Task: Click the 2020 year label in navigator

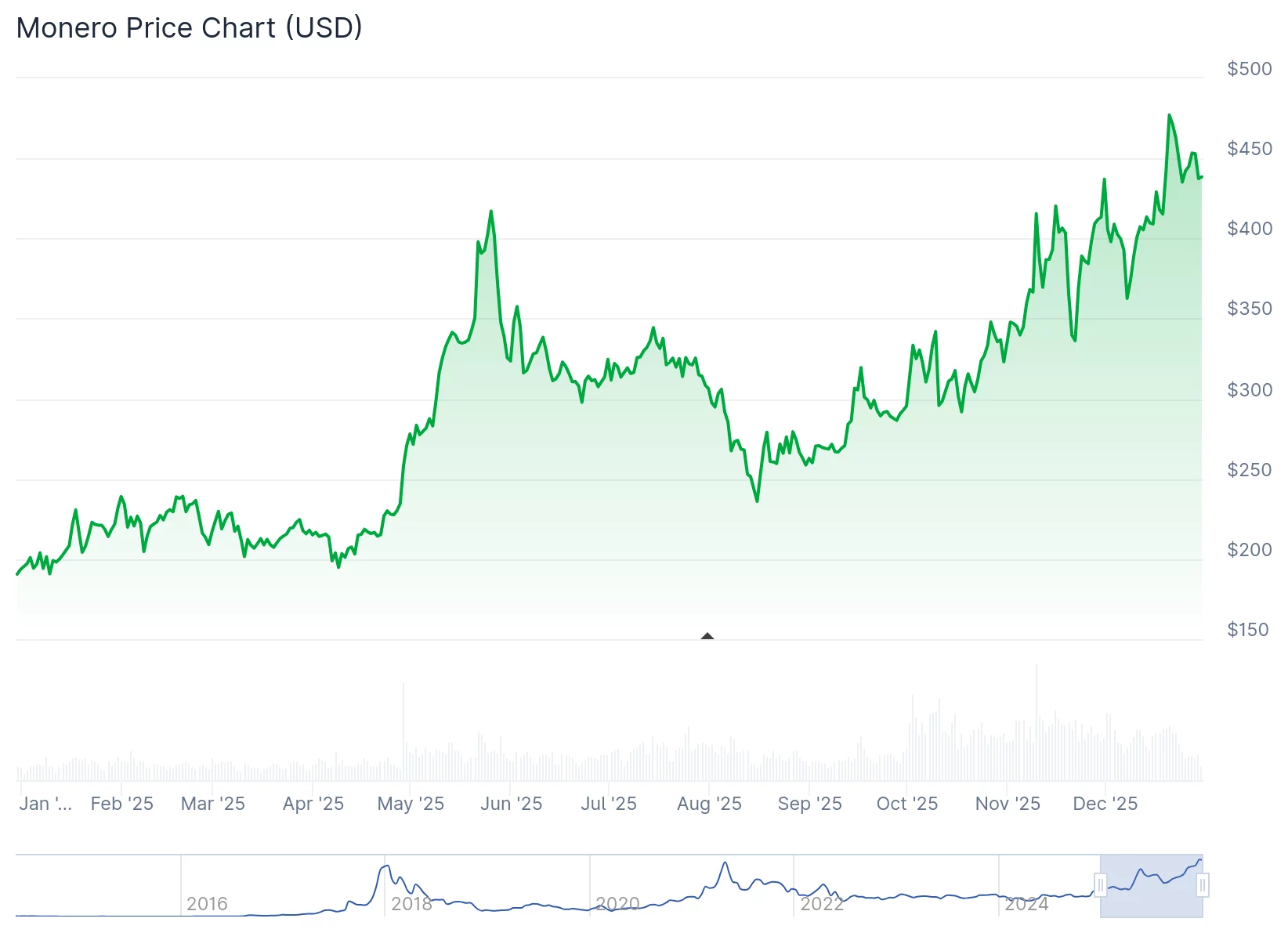Action: coord(617,904)
